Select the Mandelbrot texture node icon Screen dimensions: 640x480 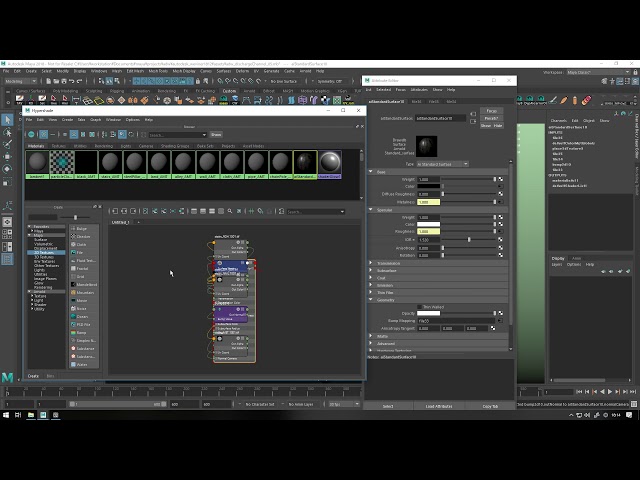pos(72,284)
